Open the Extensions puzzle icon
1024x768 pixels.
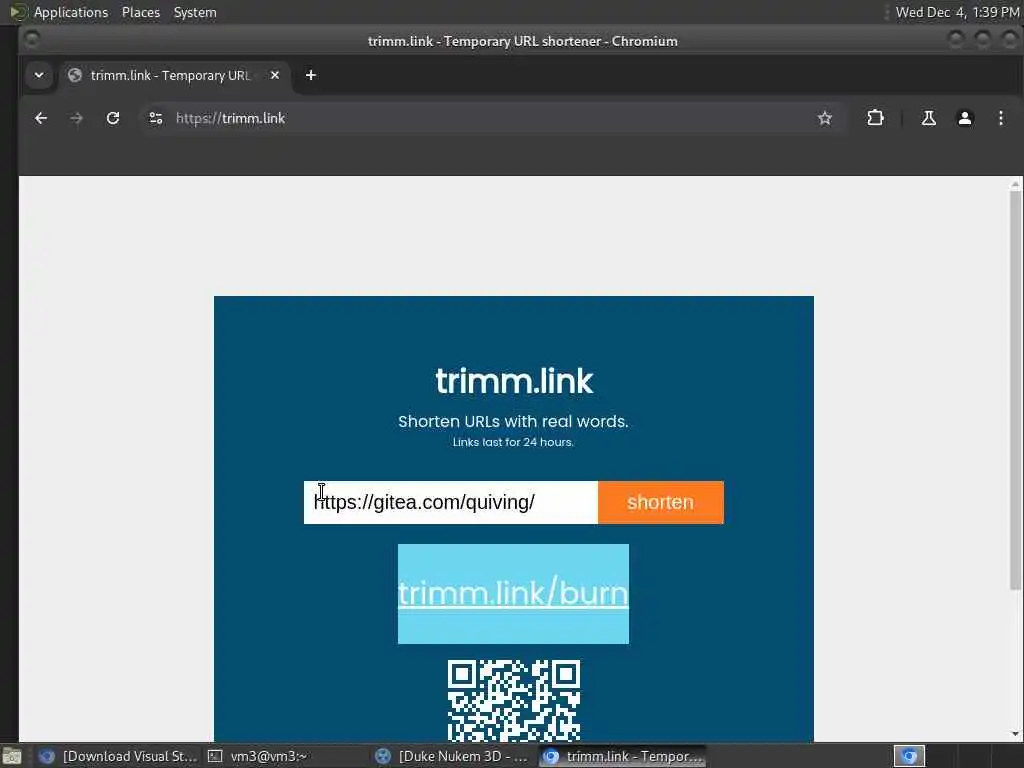pos(875,118)
